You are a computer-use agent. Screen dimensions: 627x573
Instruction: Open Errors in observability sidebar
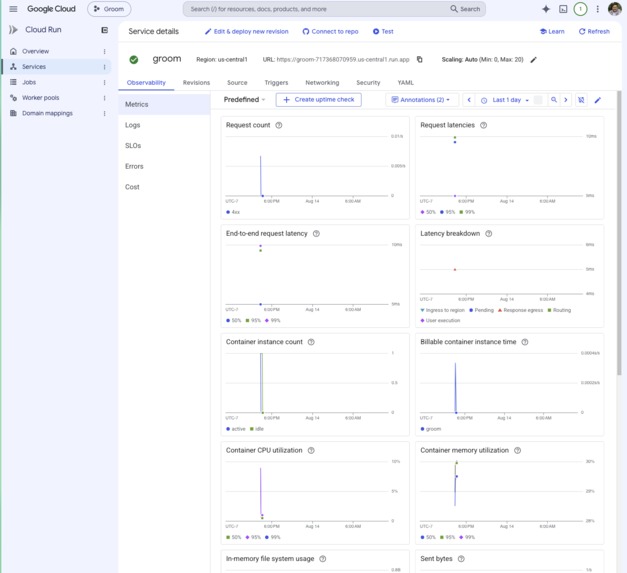click(x=164, y=166)
